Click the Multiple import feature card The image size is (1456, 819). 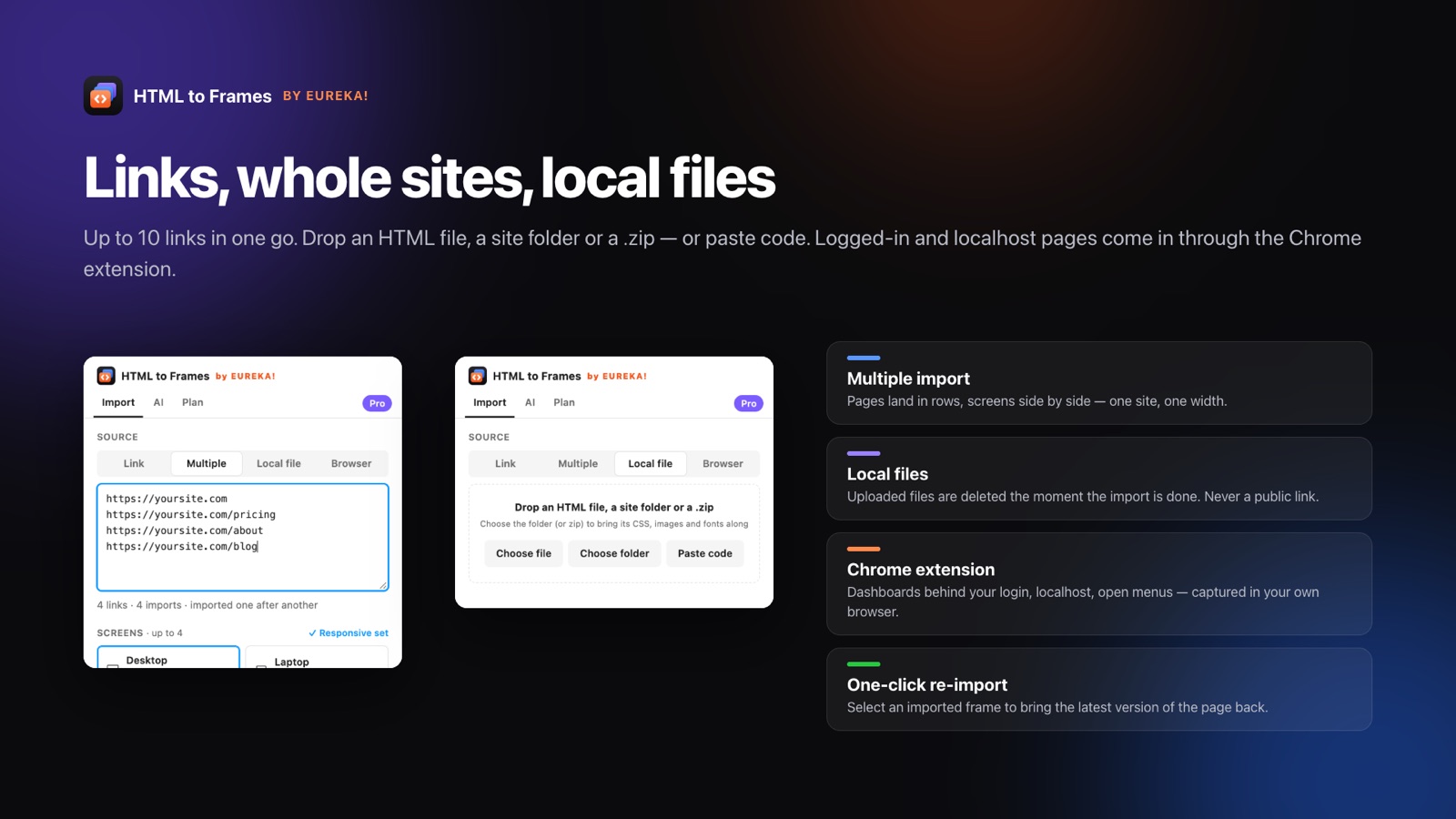coord(1099,383)
